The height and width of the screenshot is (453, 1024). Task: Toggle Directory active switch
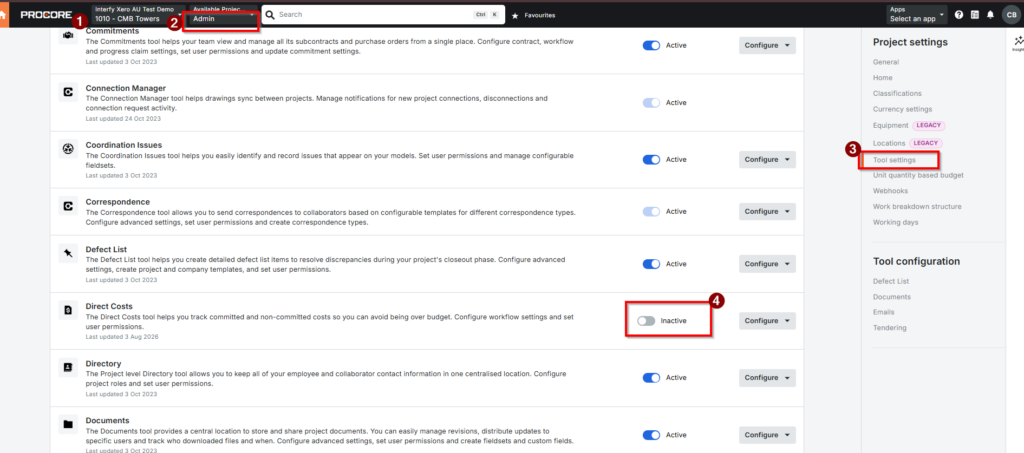tap(651, 377)
